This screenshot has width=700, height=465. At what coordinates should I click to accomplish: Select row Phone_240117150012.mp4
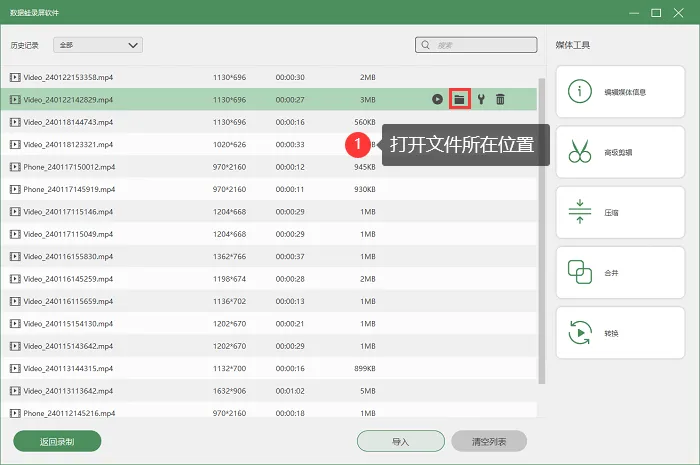click(x=269, y=167)
